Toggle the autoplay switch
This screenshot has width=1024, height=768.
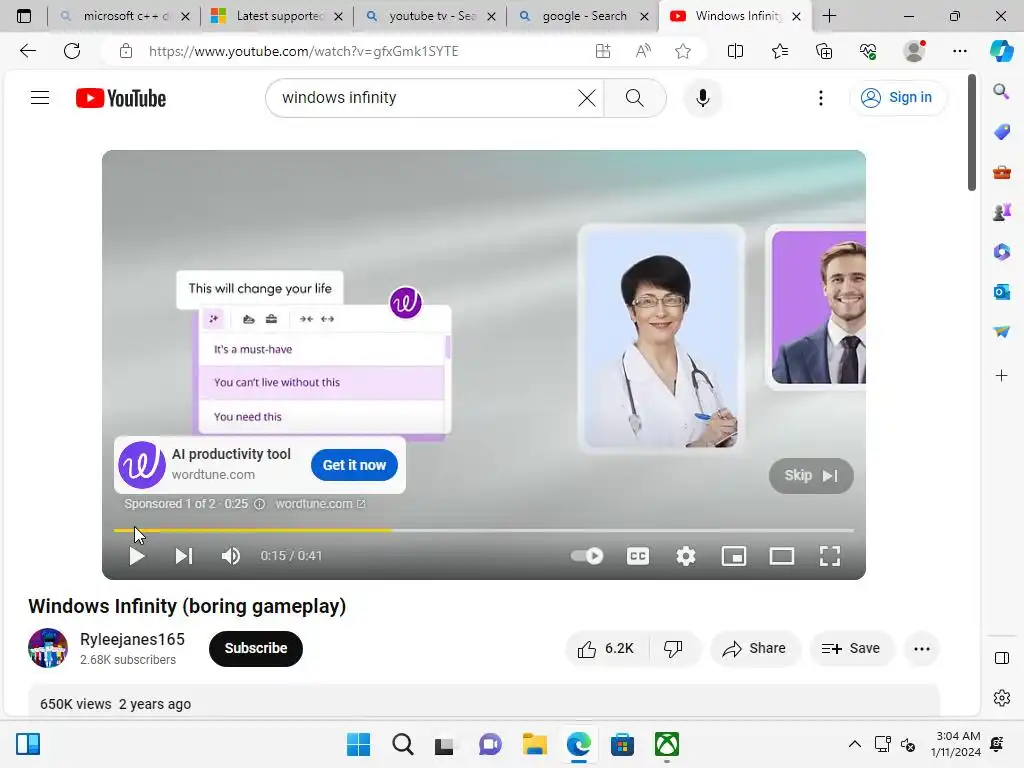[x=586, y=556]
